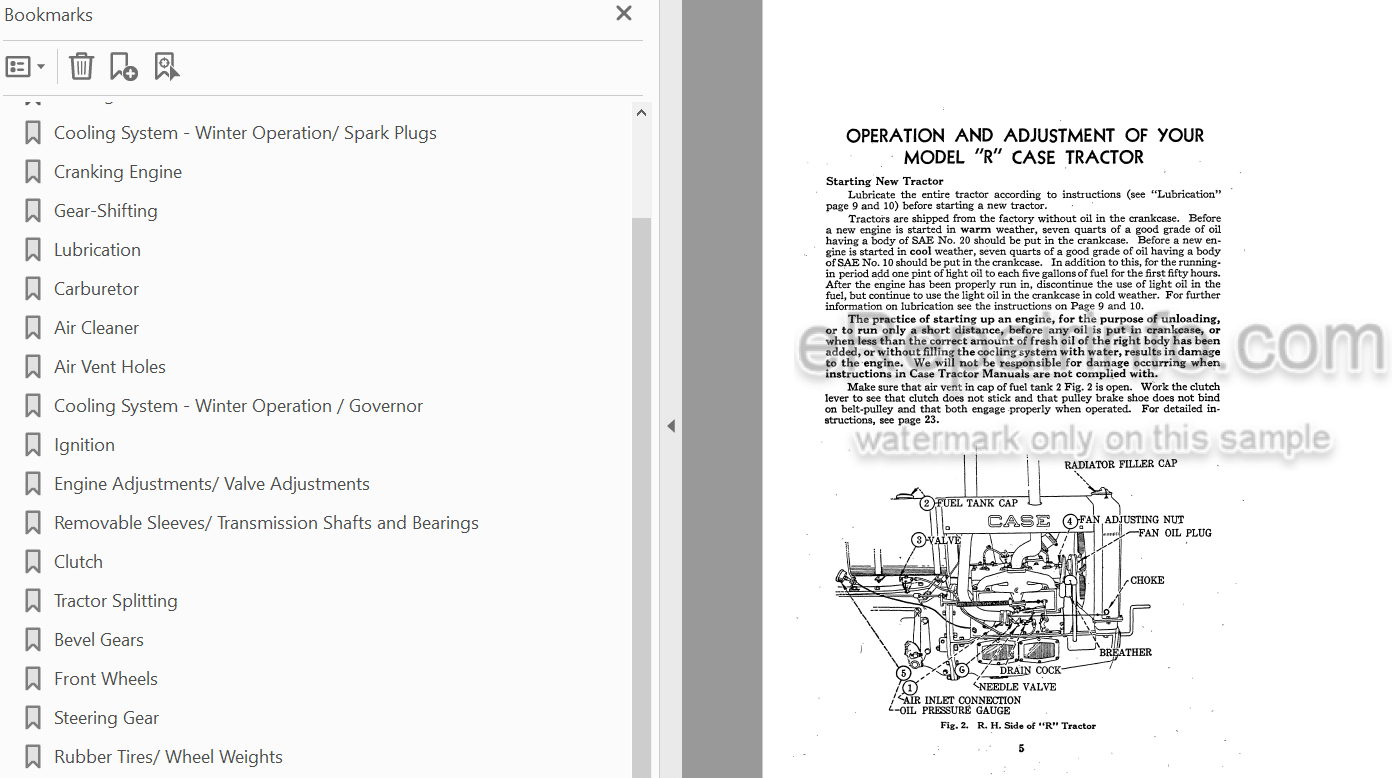Click the bookmarks scroll up arrow
1392x778 pixels.
[x=642, y=113]
